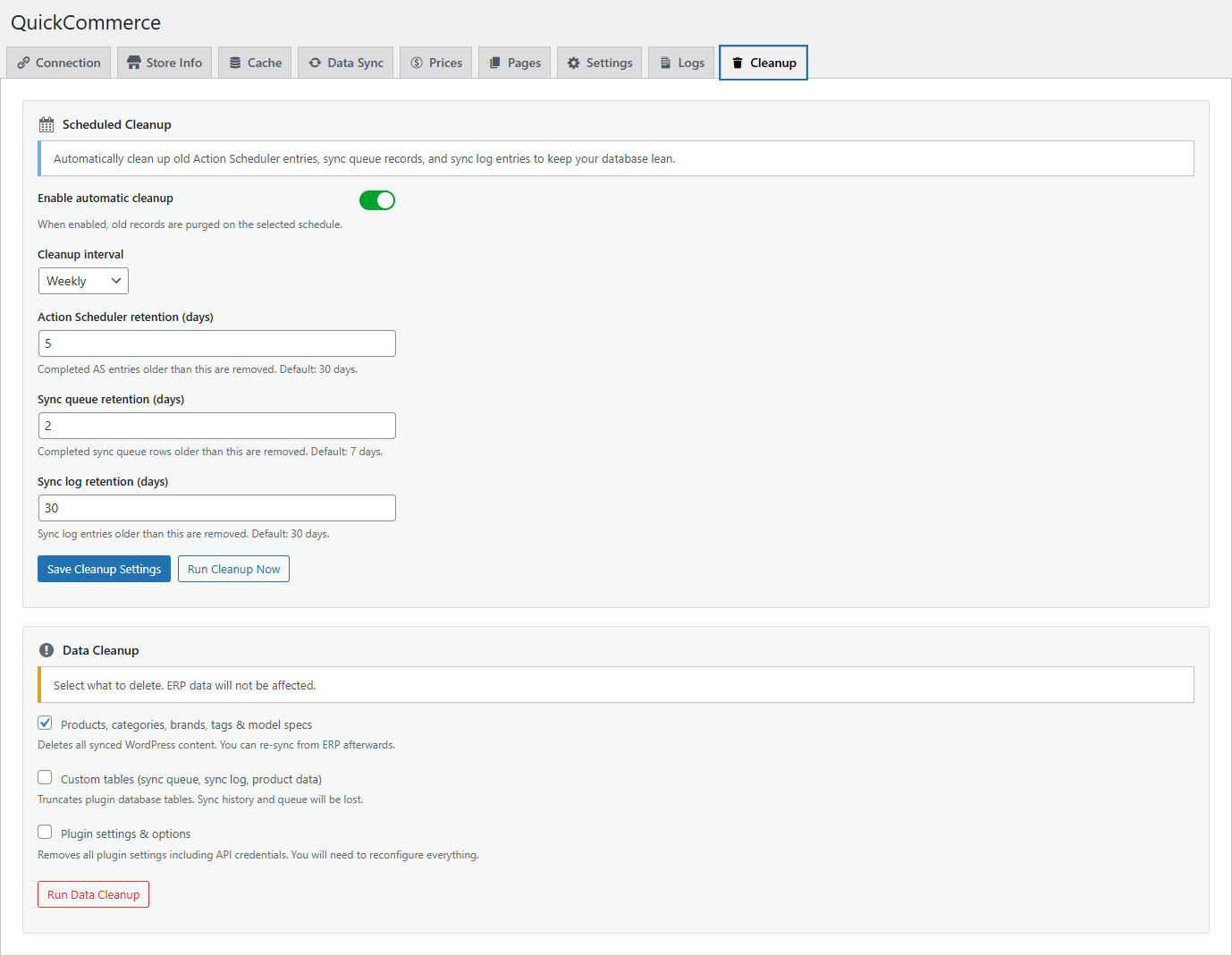Click the calendar icon beside Scheduled Cleanup
1232x956 pixels.
tap(46, 125)
